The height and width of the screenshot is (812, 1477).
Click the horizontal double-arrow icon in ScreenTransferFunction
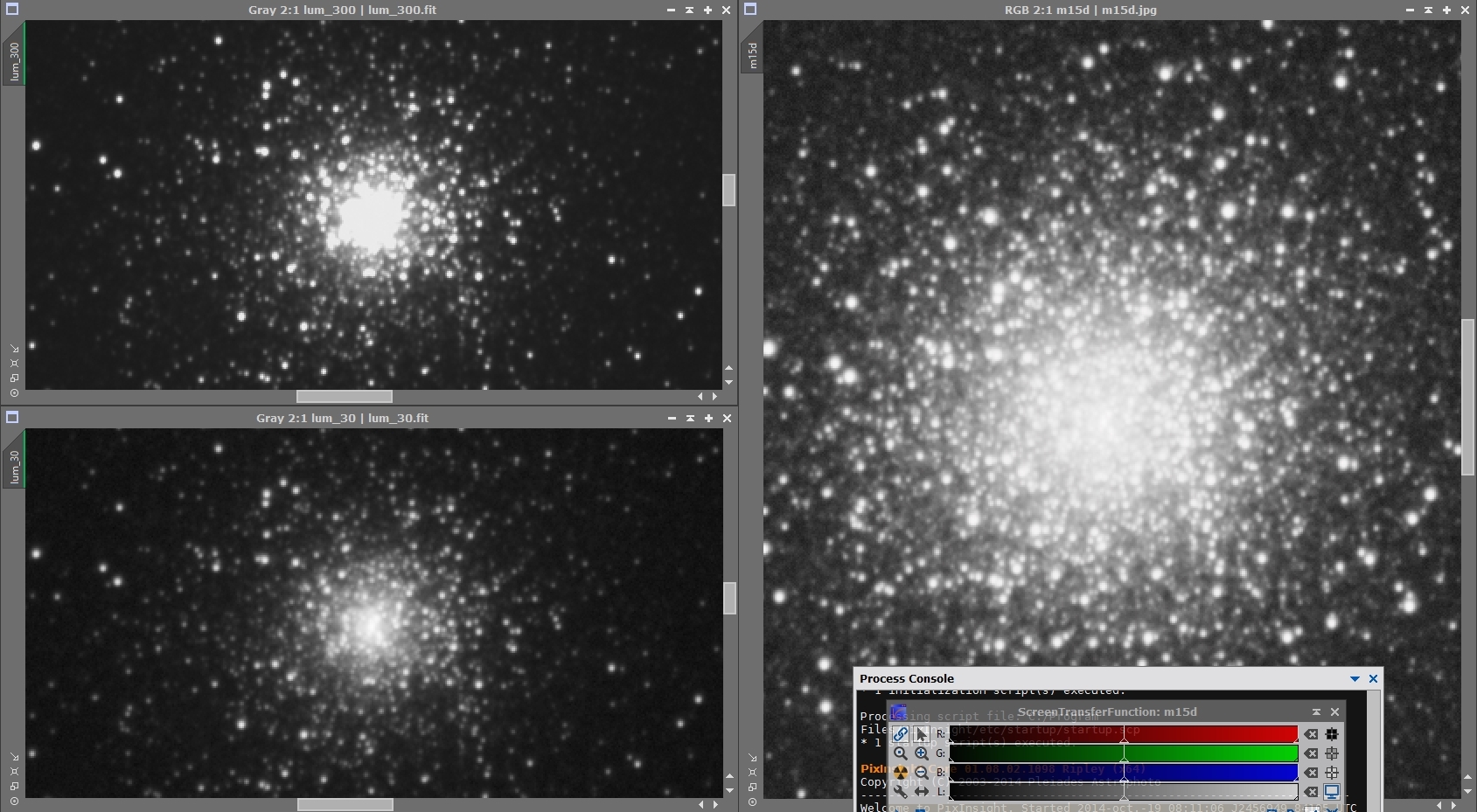click(922, 792)
